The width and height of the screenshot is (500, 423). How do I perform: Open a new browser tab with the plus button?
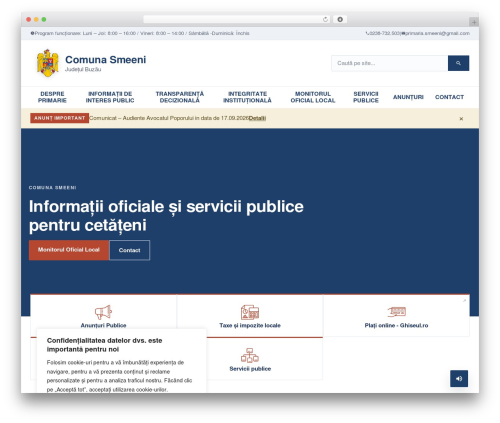[474, 22]
